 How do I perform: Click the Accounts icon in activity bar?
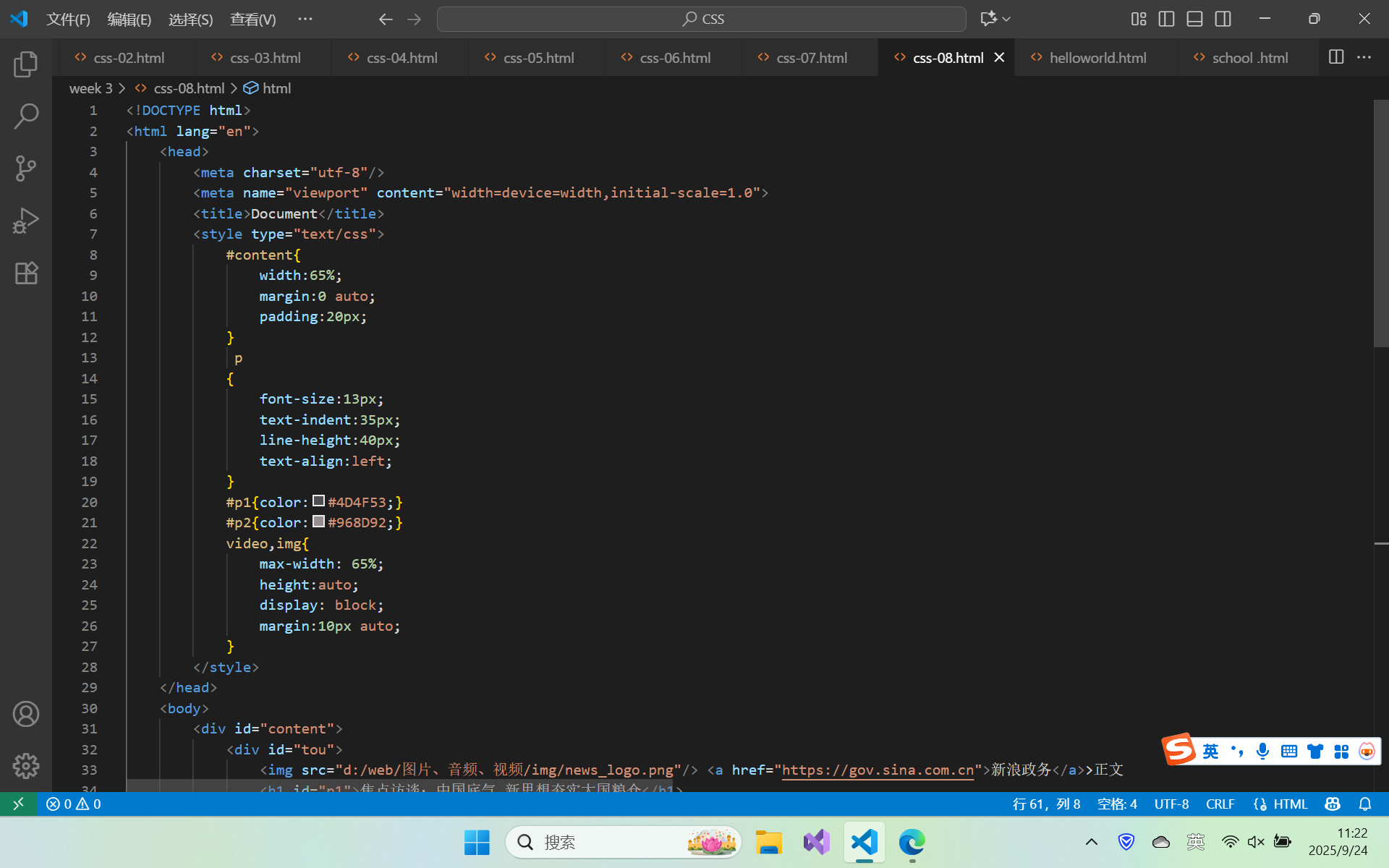[x=26, y=714]
